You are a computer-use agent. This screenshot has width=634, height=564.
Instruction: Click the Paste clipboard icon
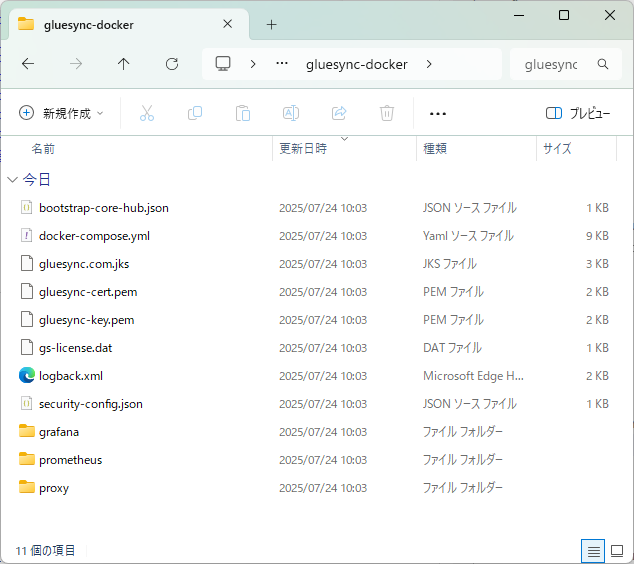(x=243, y=113)
